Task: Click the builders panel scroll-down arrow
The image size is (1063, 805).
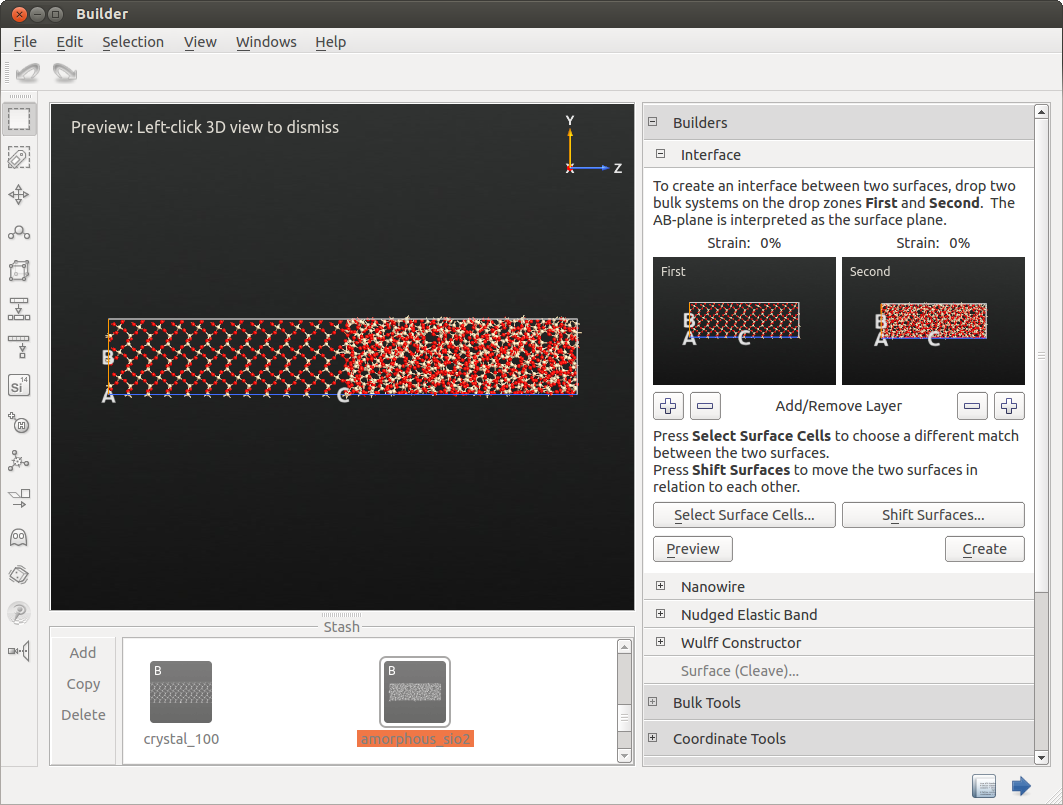Action: [x=1042, y=757]
